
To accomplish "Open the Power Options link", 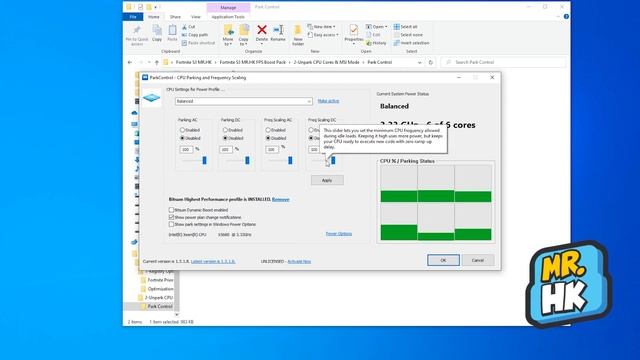I will [x=338, y=234].
